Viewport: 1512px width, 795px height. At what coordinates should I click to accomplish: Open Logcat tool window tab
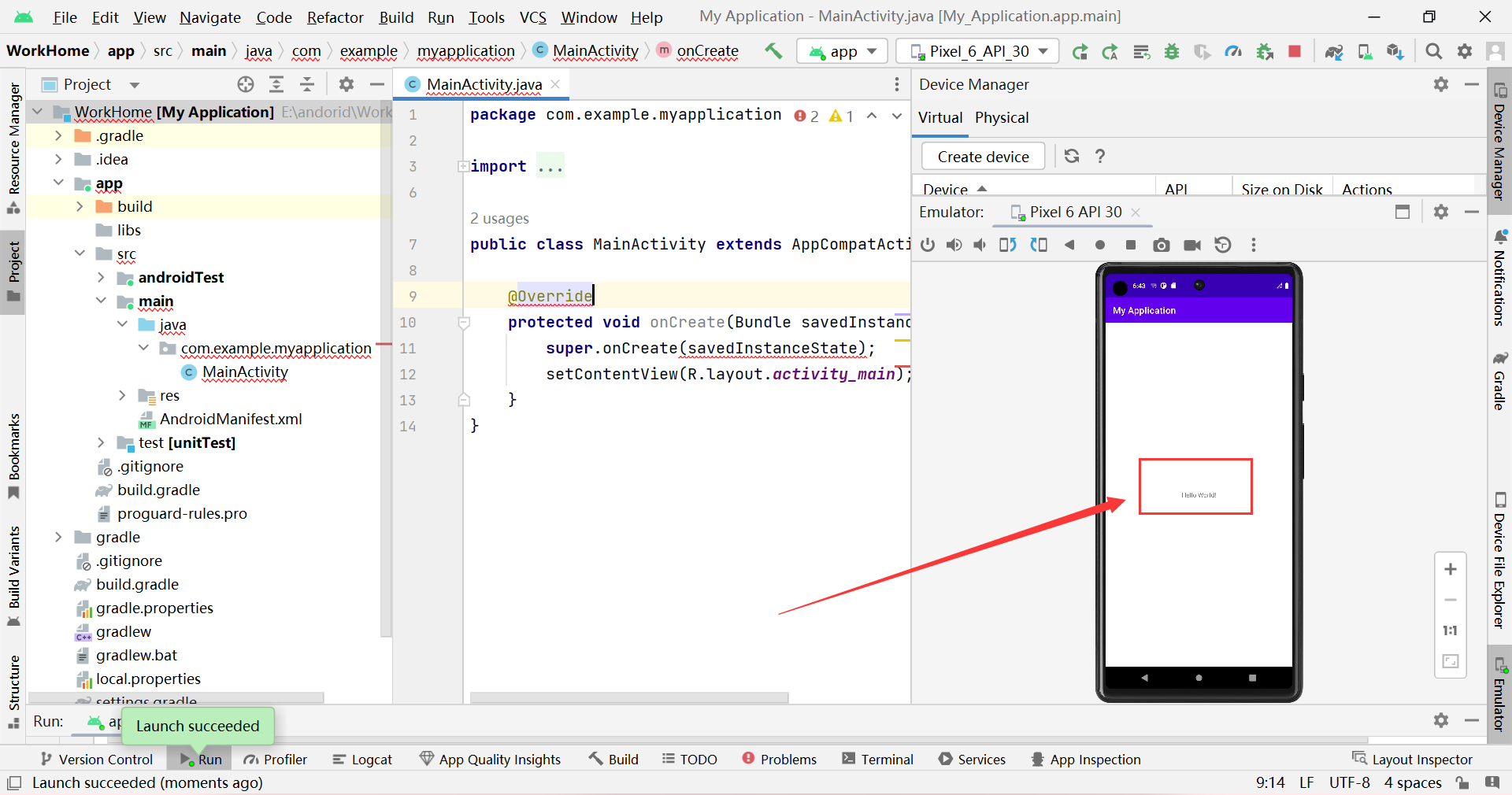coord(362,759)
